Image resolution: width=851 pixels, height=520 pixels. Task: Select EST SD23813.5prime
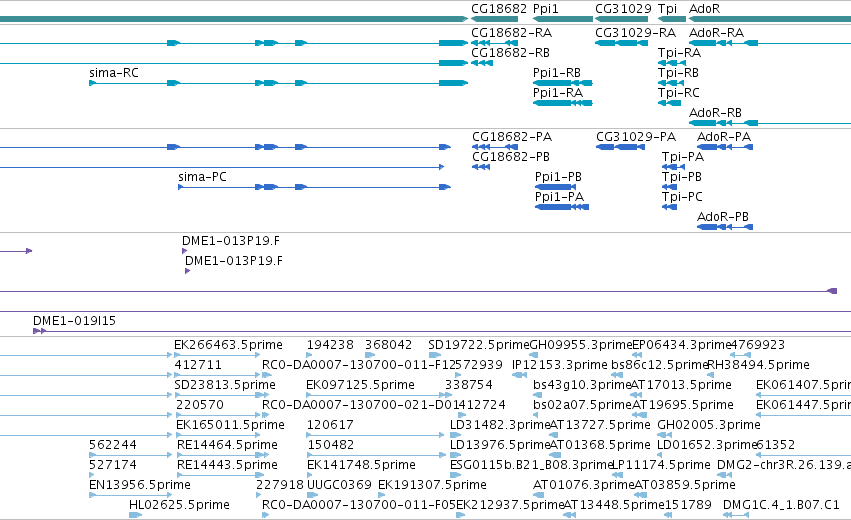tap(225, 385)
